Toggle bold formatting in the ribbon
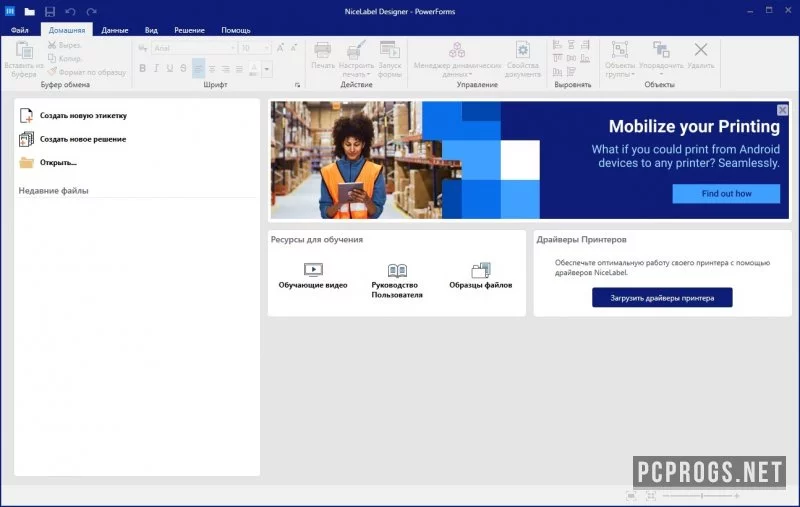This screenshot has height=507, width=800. click(142, 68)
